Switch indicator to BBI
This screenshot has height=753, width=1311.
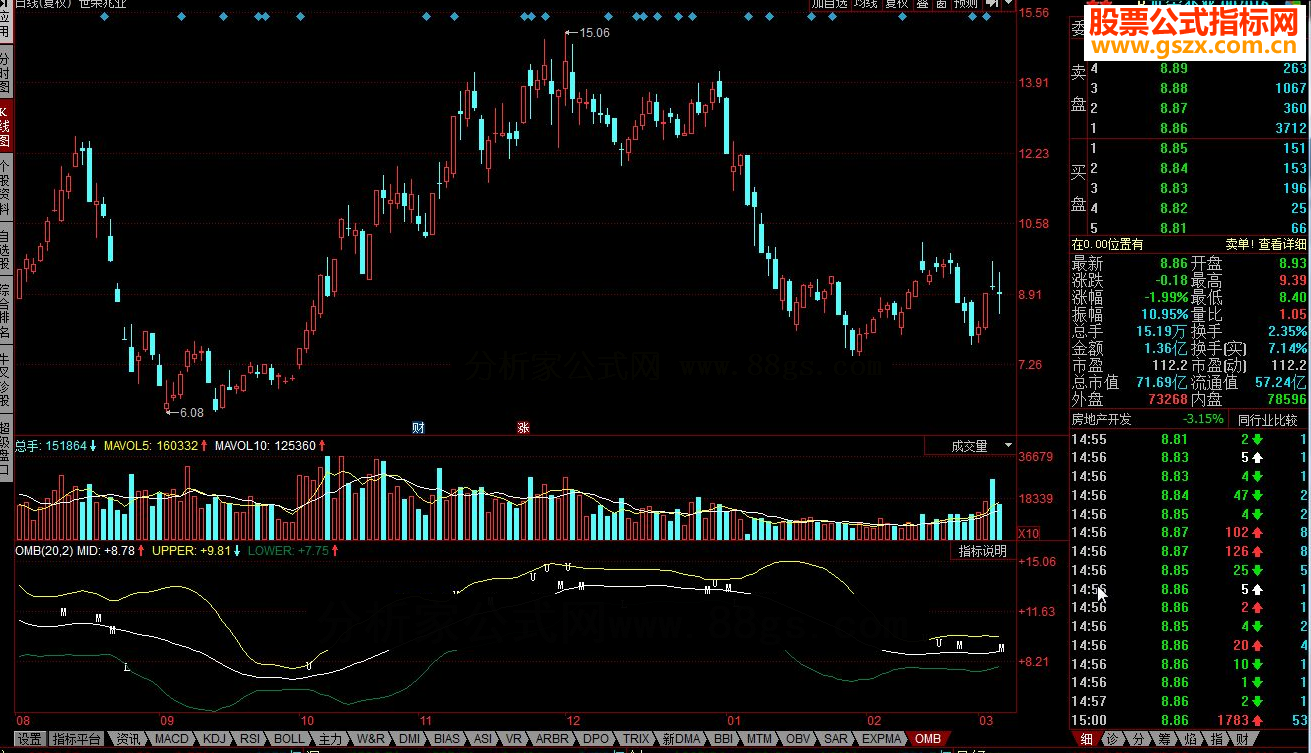point(724,740)
